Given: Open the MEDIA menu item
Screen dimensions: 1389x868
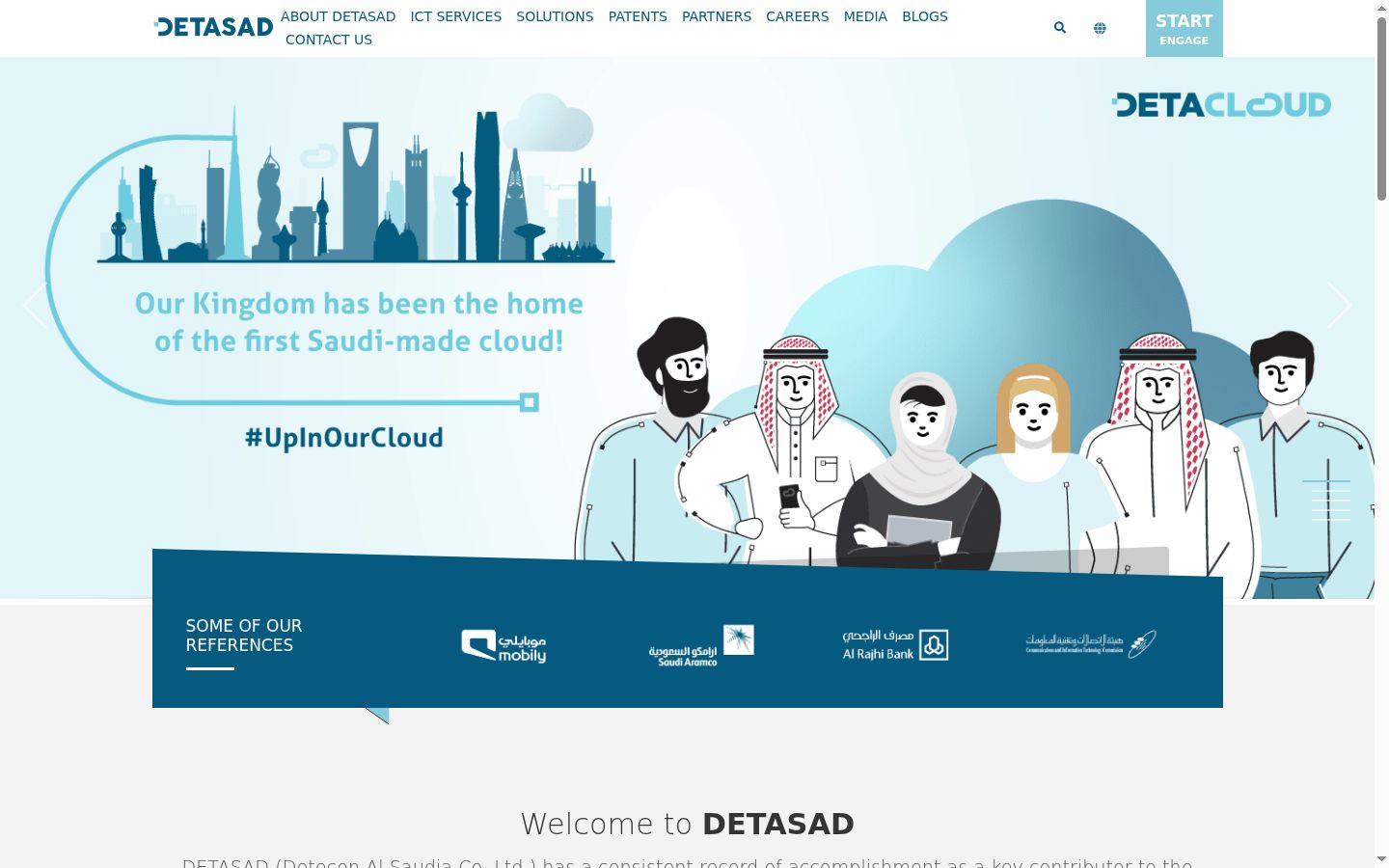Looking at the screenshot, I should click(x=865, y=16).
